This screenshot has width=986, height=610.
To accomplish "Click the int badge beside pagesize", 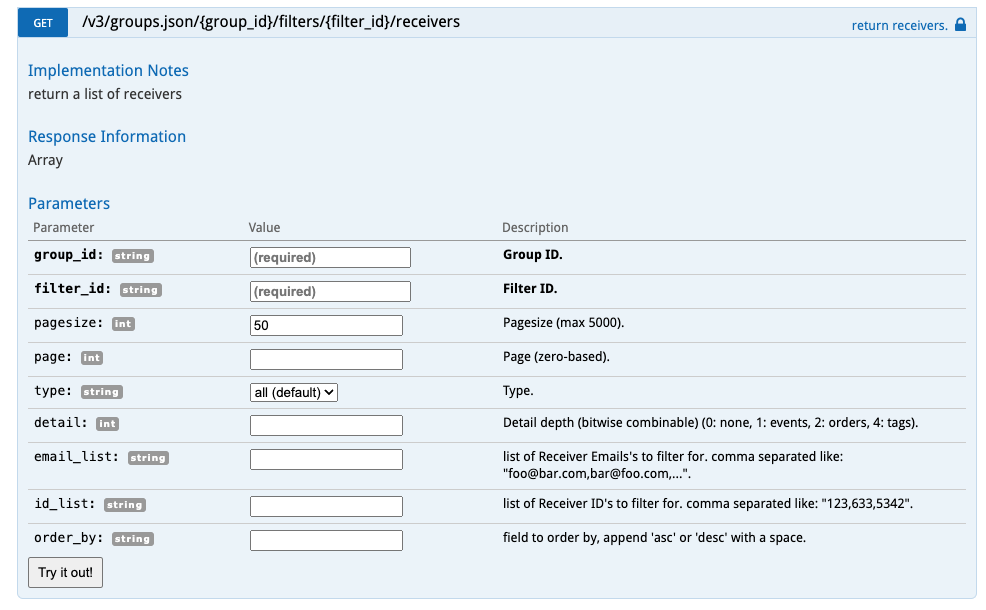I will 123,324.
